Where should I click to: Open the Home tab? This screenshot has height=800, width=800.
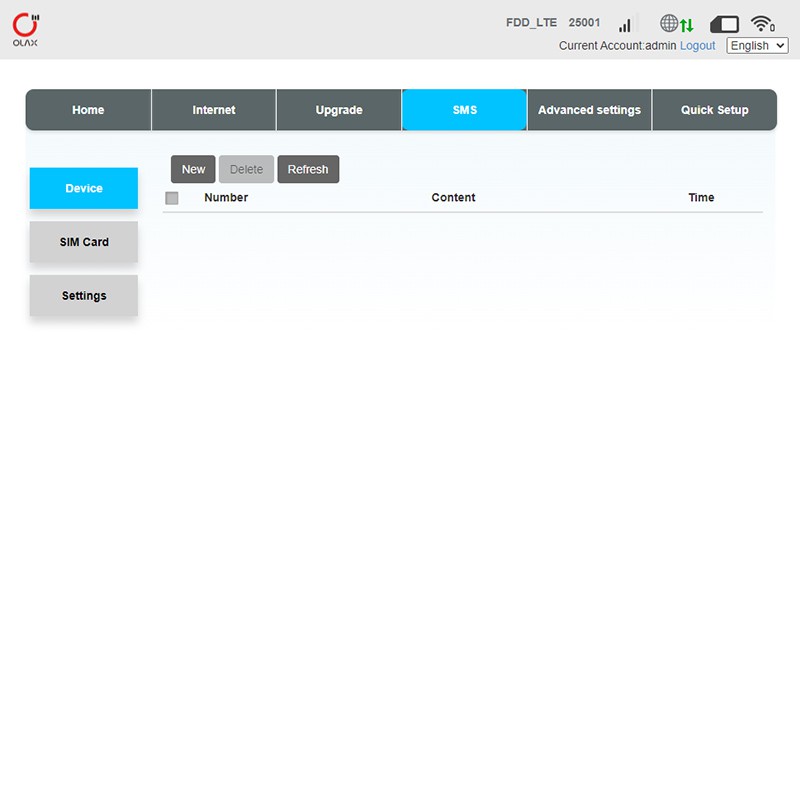(88, 110)
